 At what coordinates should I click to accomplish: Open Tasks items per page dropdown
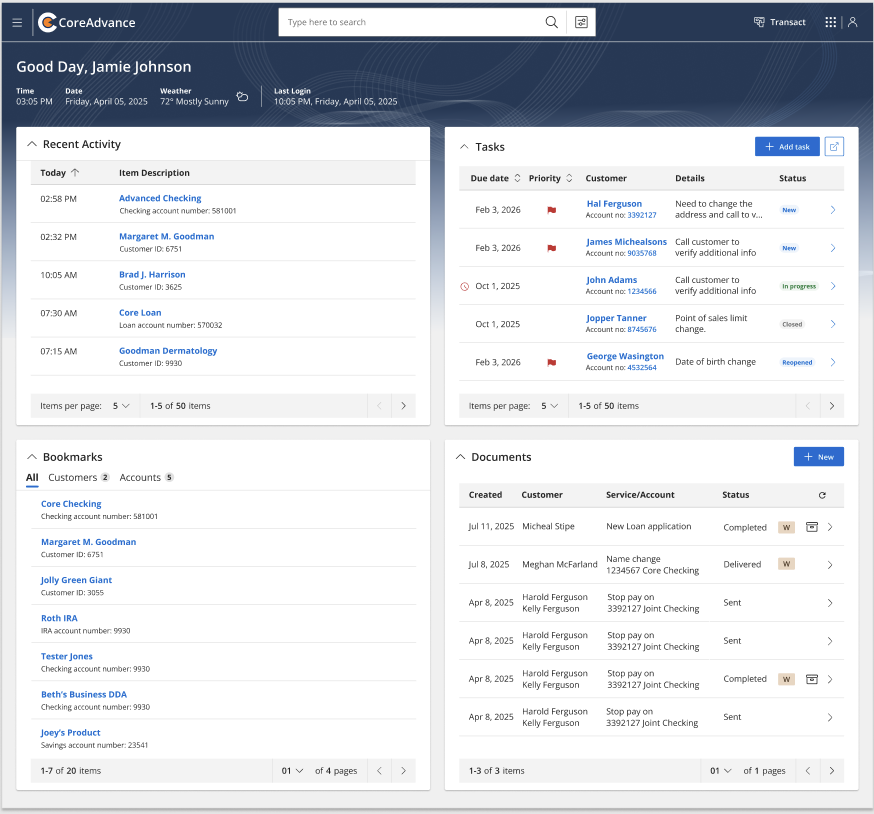coord(549,406)
